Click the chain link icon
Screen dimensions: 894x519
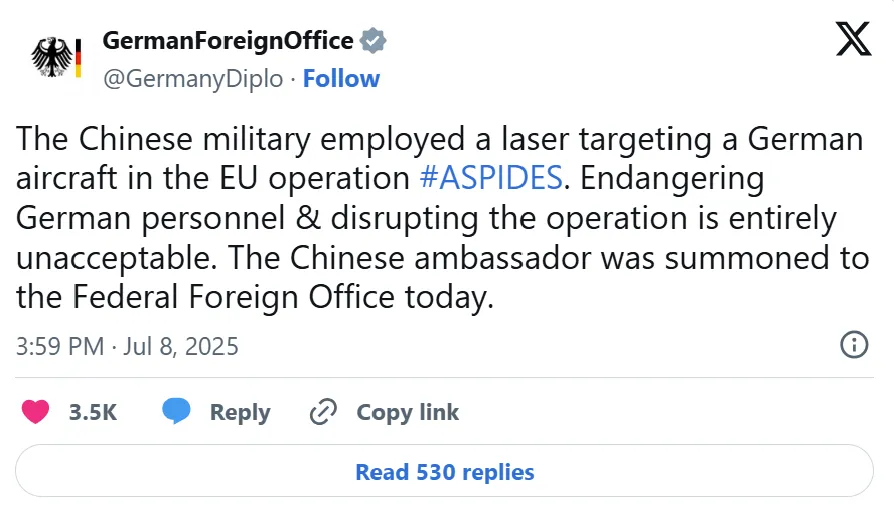(323, 412)
